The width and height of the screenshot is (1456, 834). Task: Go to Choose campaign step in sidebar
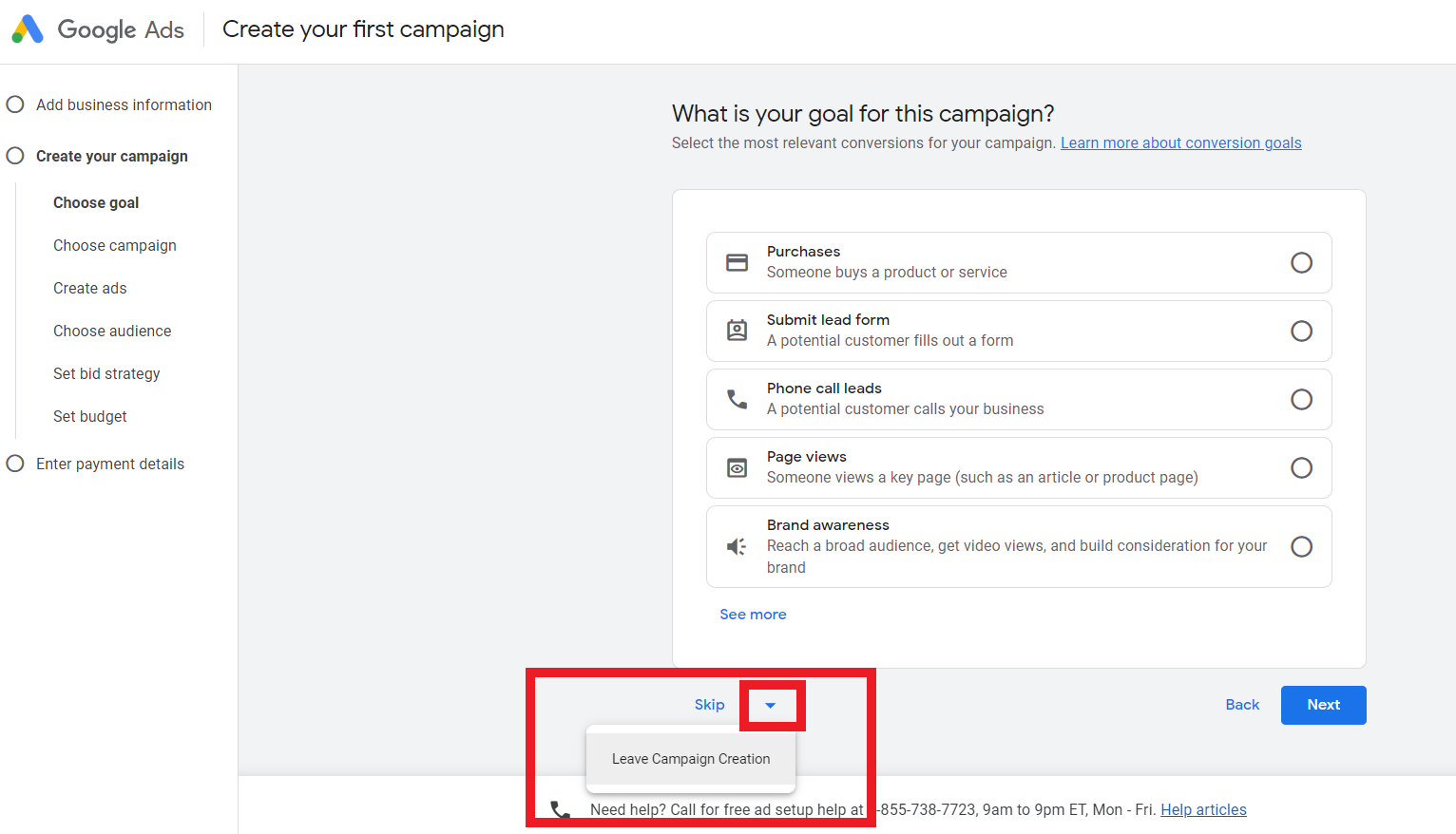point(115,245)
